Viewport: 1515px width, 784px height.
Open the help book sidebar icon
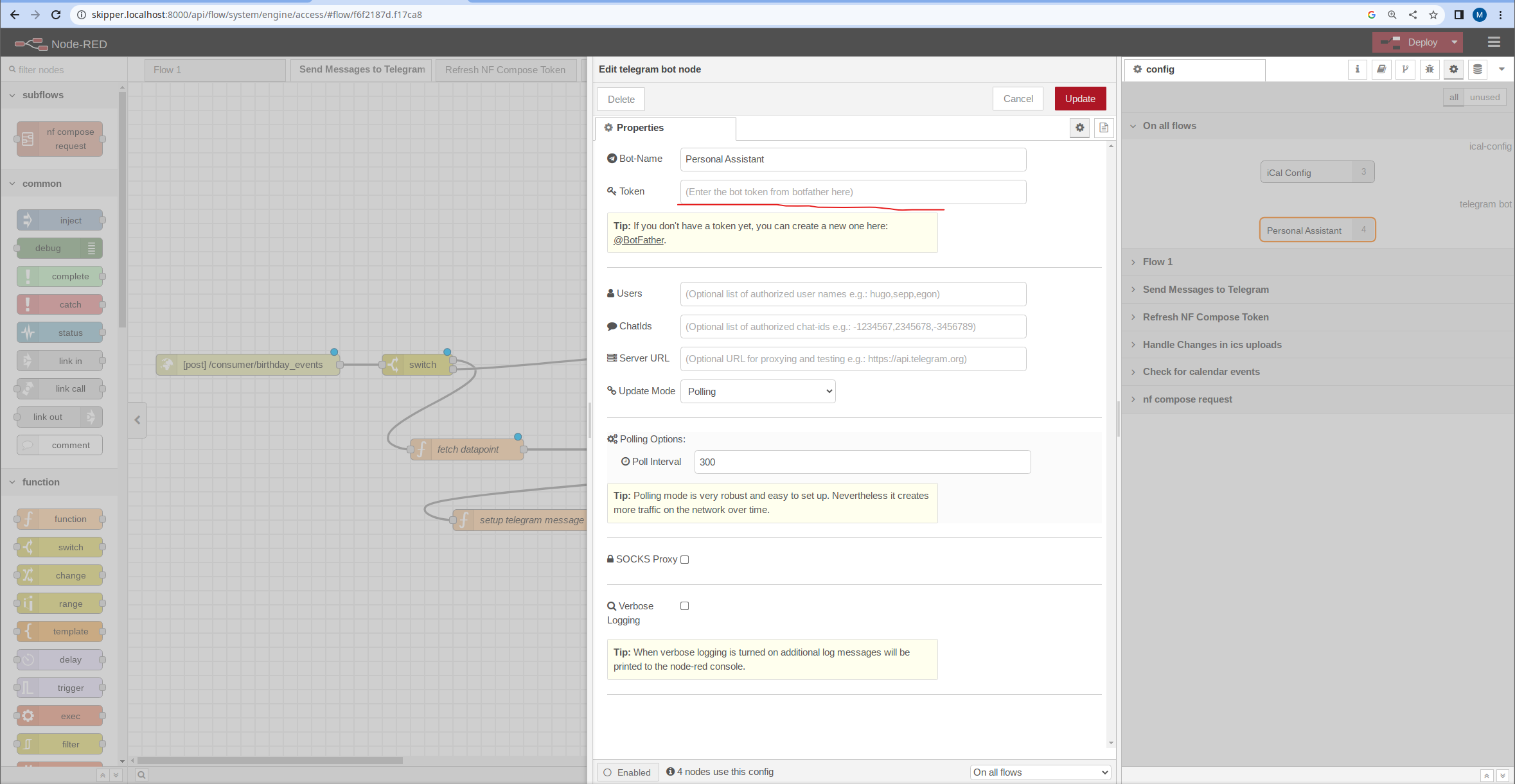point(1381,69)
